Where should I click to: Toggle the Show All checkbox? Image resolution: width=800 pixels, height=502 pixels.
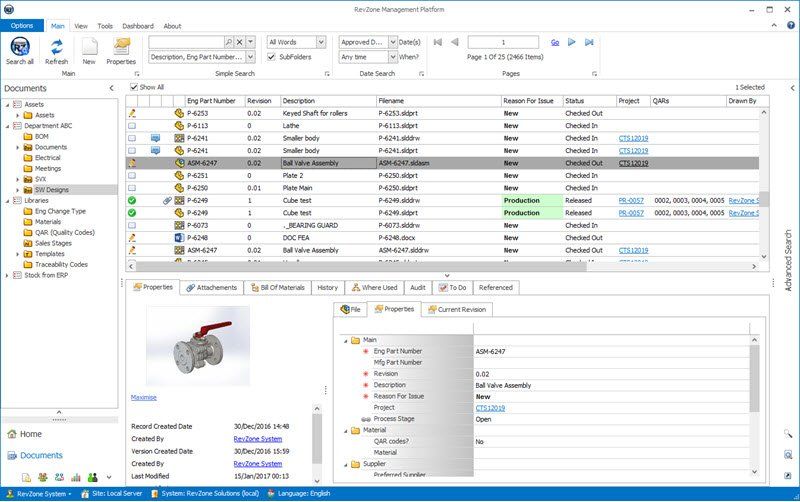tap(134, 87)
